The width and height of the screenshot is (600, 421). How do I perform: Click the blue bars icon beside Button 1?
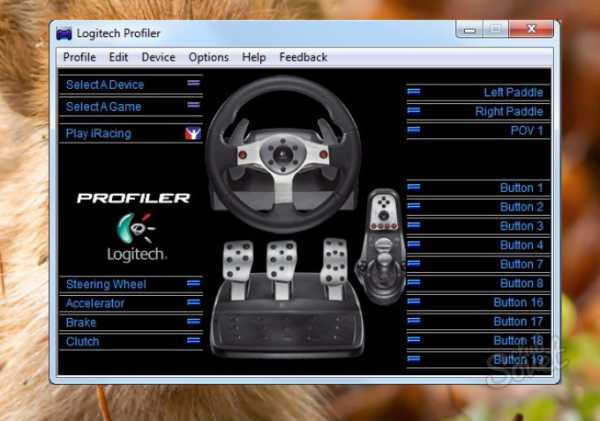[414, 187]
